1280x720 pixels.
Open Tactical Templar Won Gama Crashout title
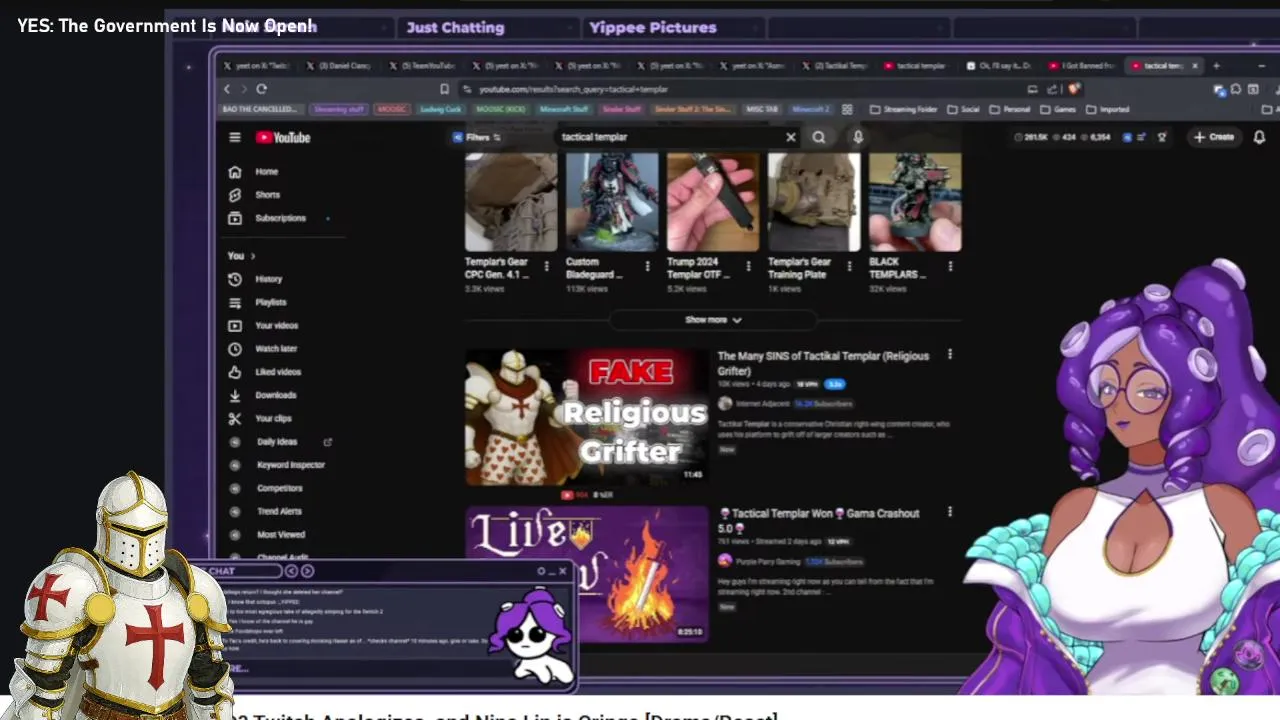coord(819,520)
